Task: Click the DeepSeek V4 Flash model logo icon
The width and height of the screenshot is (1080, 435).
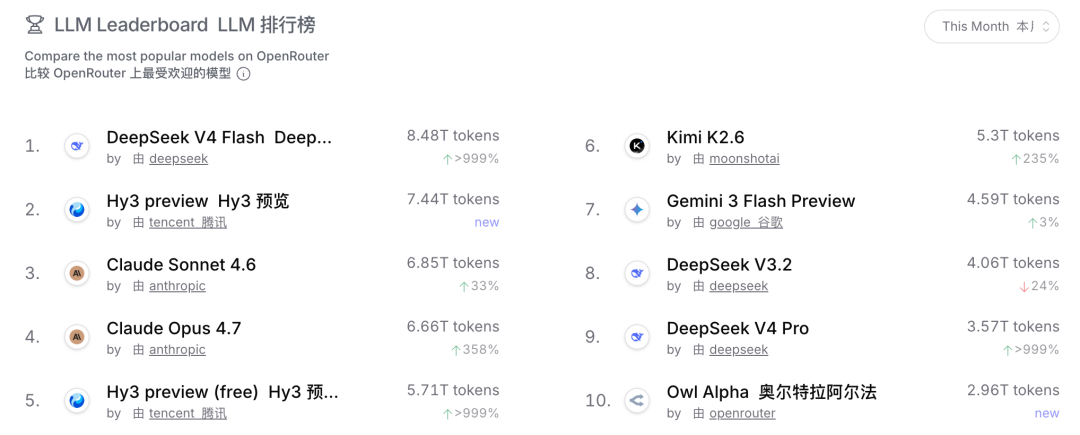Action: 76,146
